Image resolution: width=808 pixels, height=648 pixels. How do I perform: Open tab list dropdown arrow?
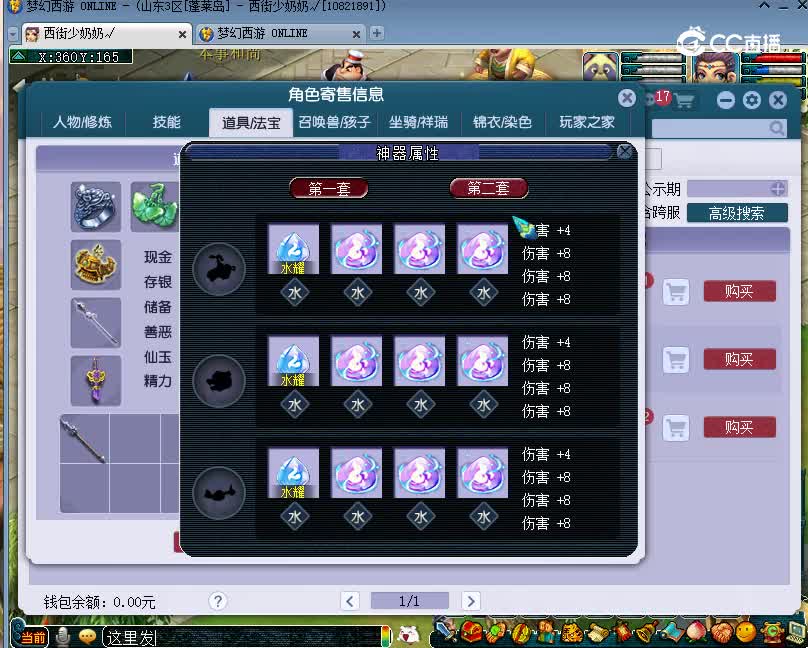13,35
